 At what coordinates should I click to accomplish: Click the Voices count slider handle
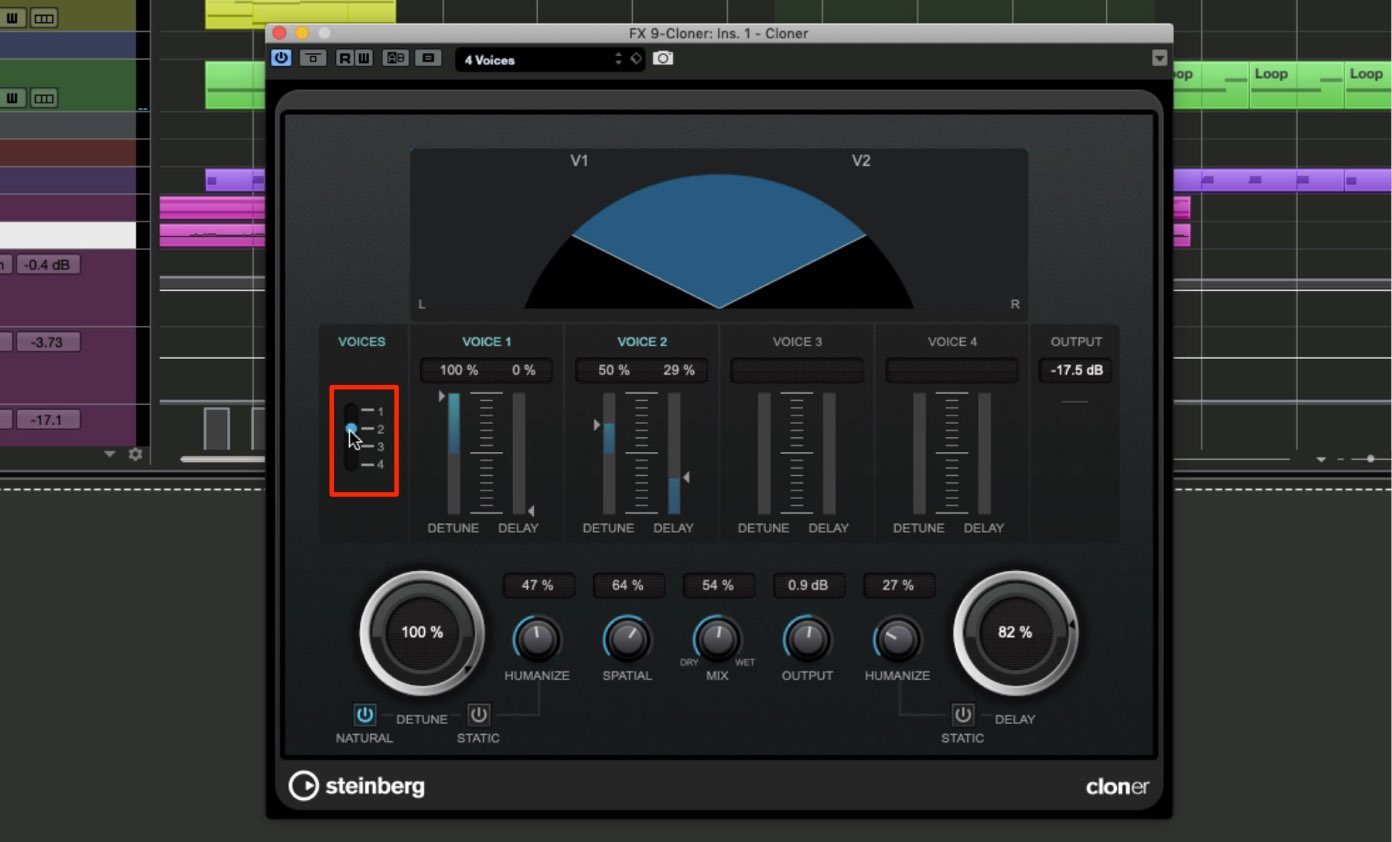tap(351, 428)
